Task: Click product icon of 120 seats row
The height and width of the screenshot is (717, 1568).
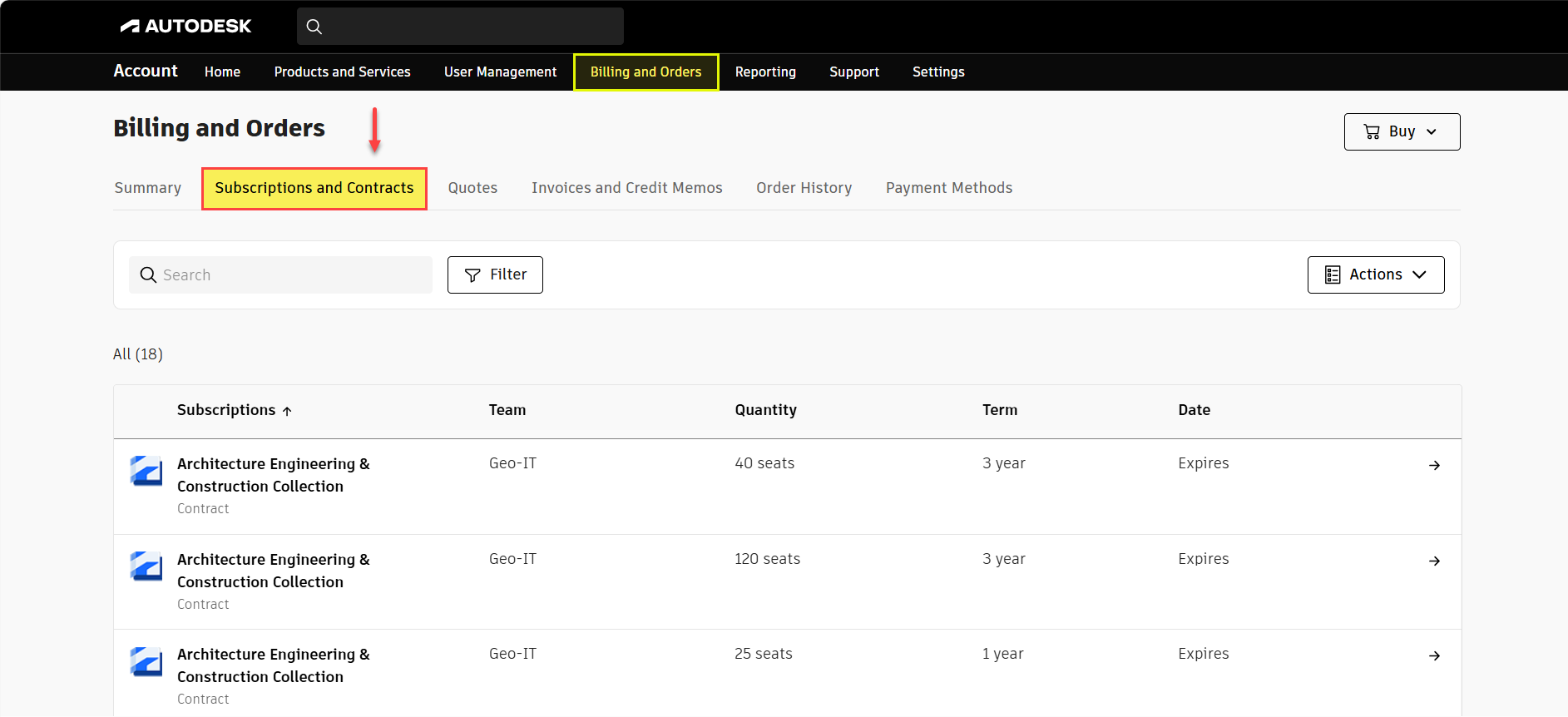Action: (x=146, y=566)
